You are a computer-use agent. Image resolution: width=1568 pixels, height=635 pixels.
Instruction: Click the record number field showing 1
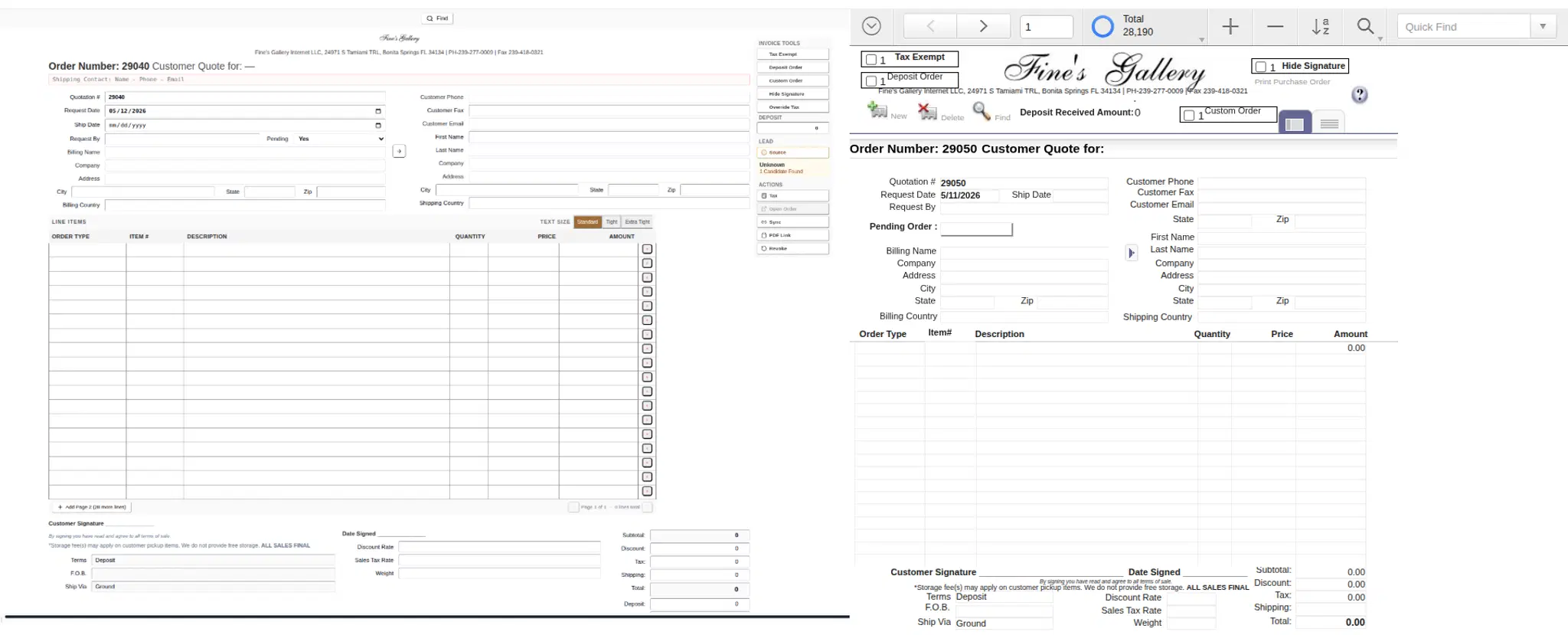[1046, 27]
